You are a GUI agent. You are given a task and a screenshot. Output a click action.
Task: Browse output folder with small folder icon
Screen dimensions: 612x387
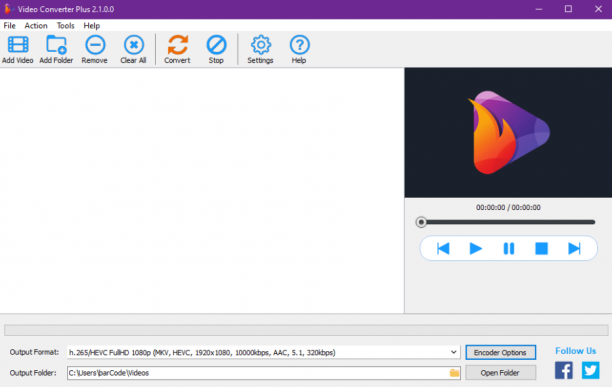tap(454, 373)
